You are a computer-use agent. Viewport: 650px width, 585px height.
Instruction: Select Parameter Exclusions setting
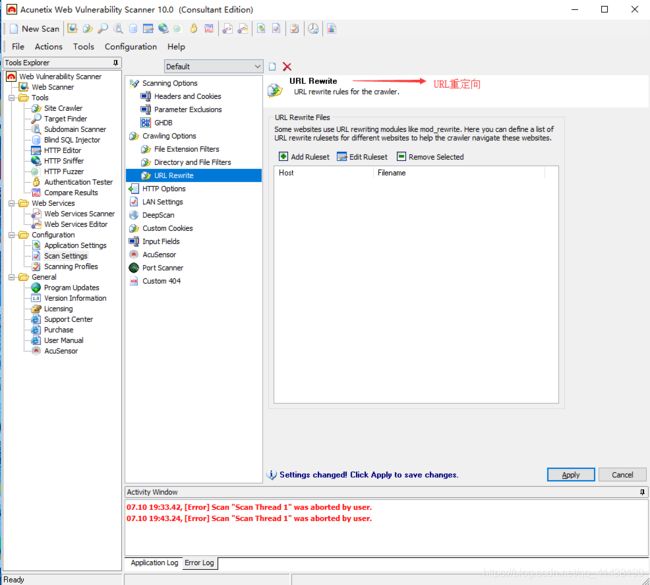pyautogui.click(x=188, y=109)
